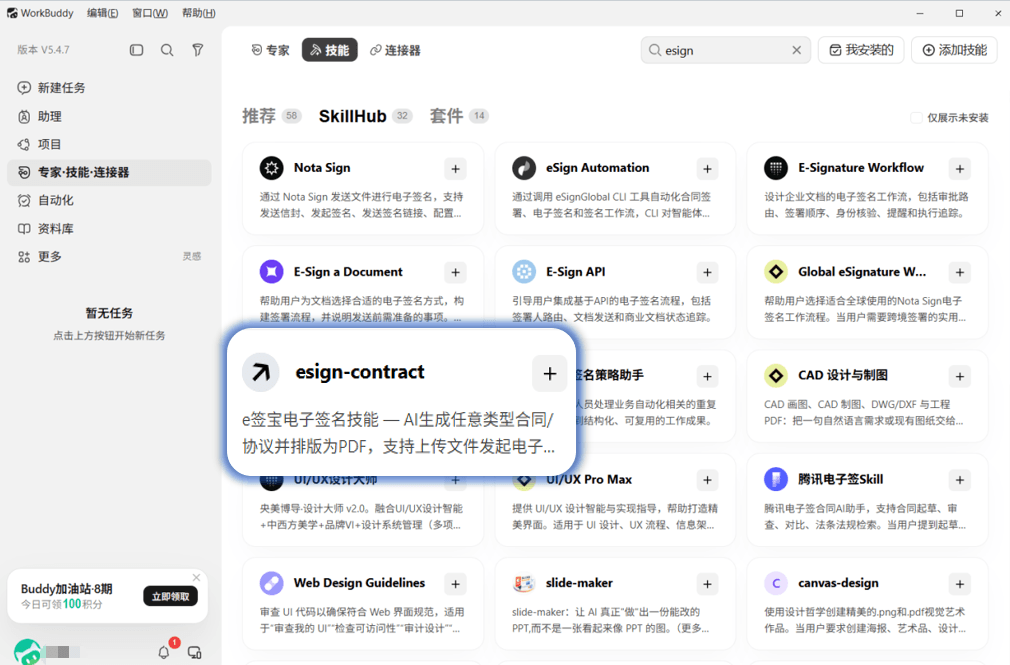
Task: Open the Web Design Guidelines title
Action: 359,583
